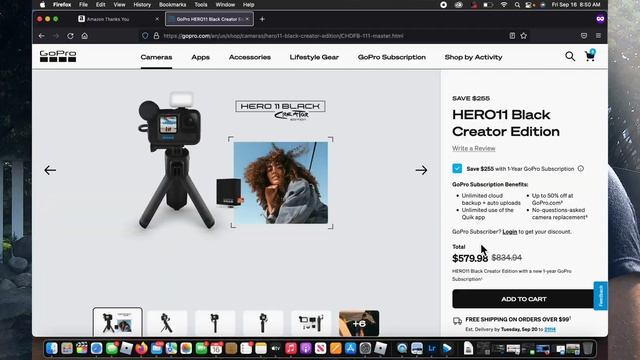Show previous product image with left arrow
Screen dimensions: 640x360
[50, 170]
